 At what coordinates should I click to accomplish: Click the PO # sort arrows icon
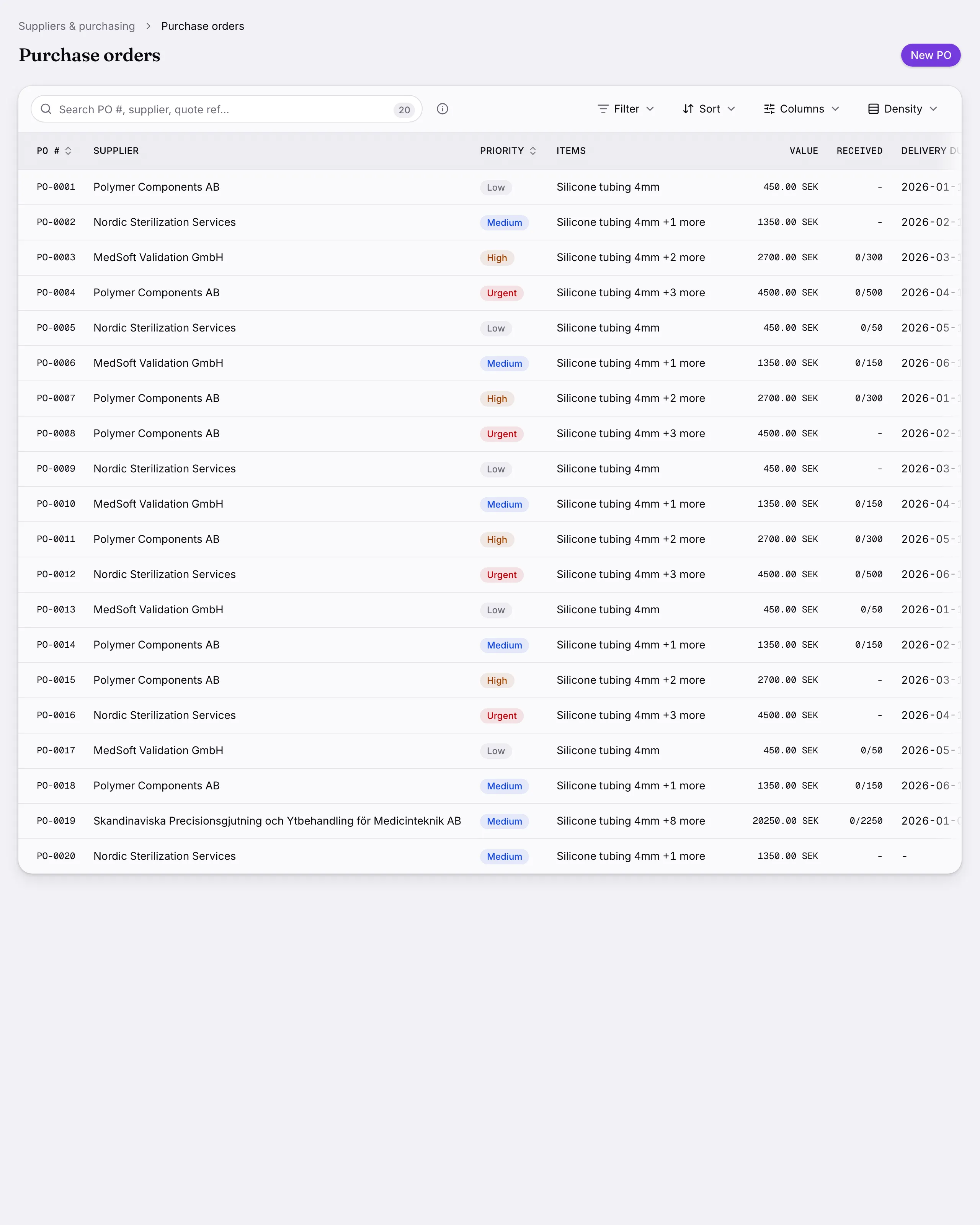coord(68,150)
